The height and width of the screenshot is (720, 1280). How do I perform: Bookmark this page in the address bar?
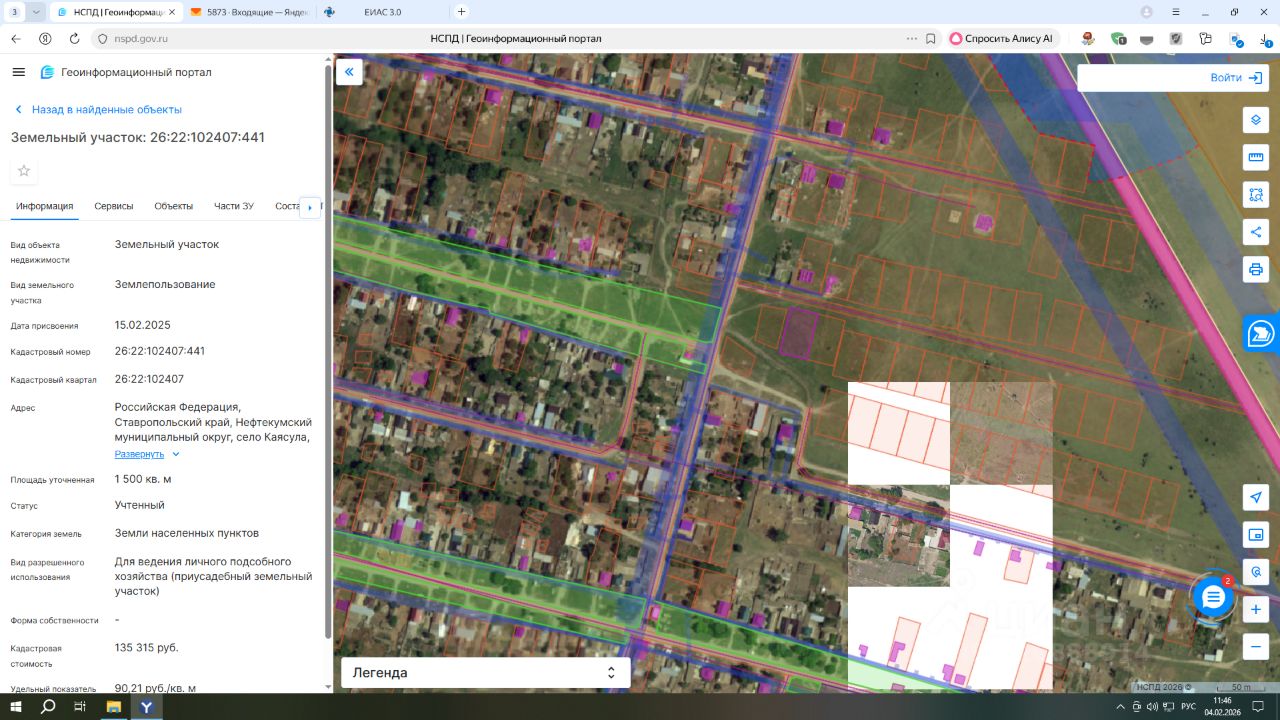(930, 38)
